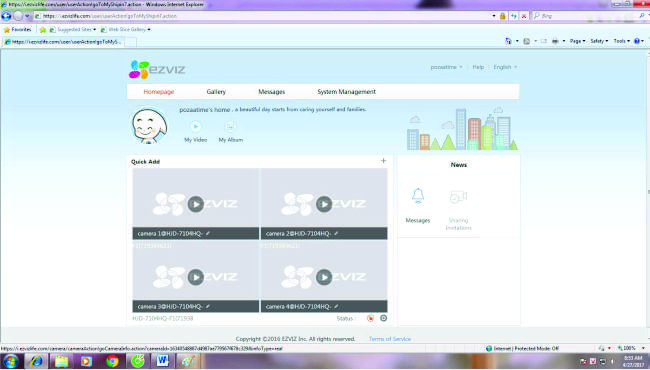Open the Favorites button
Viewport: 650px width, 370px height.
tap(17, 29)
